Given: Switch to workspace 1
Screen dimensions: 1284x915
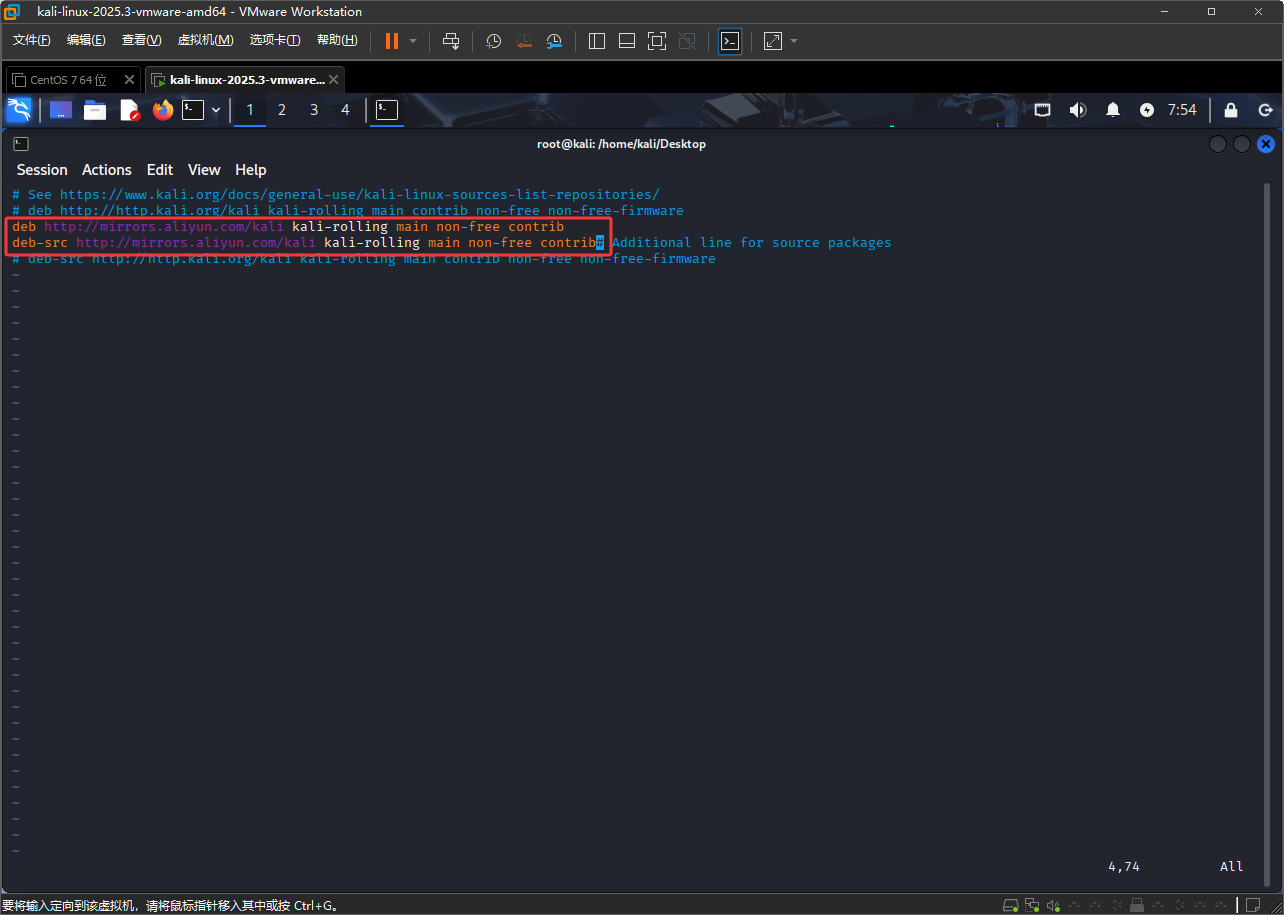Looking at the screenshot, I should click(x=250, y=110).
